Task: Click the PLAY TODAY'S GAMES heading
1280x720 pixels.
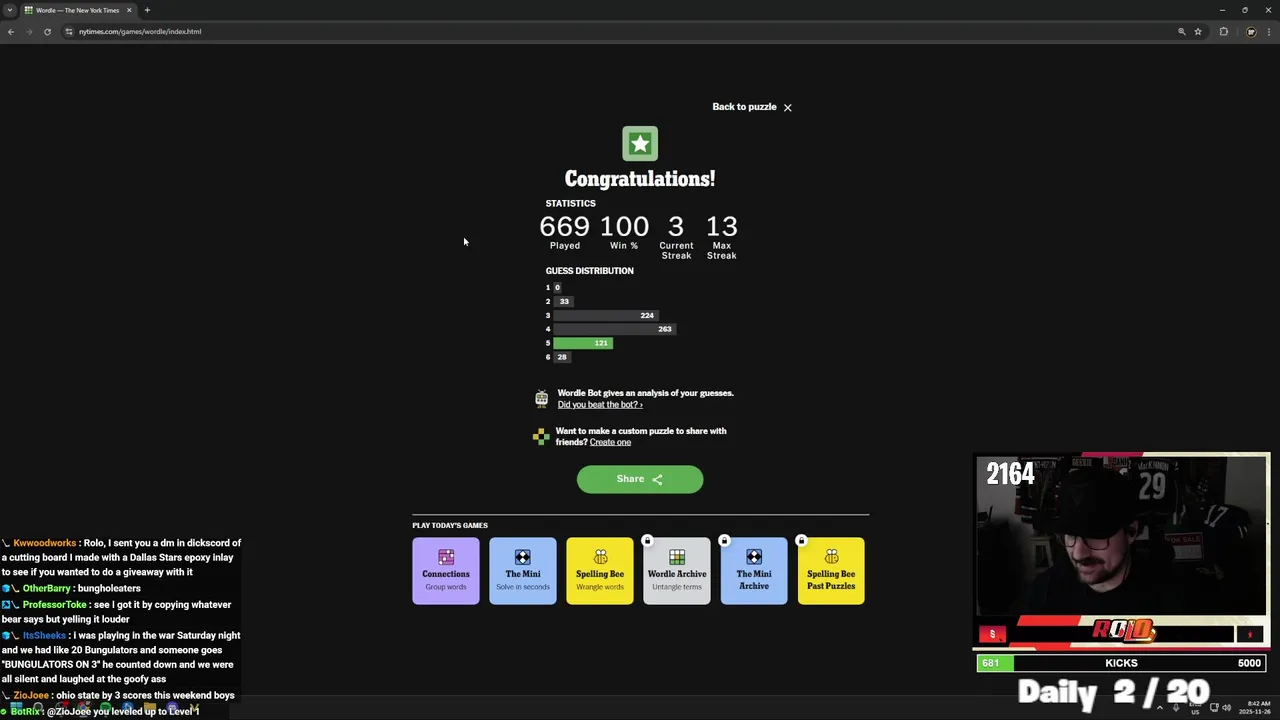Action: point(450,525)
